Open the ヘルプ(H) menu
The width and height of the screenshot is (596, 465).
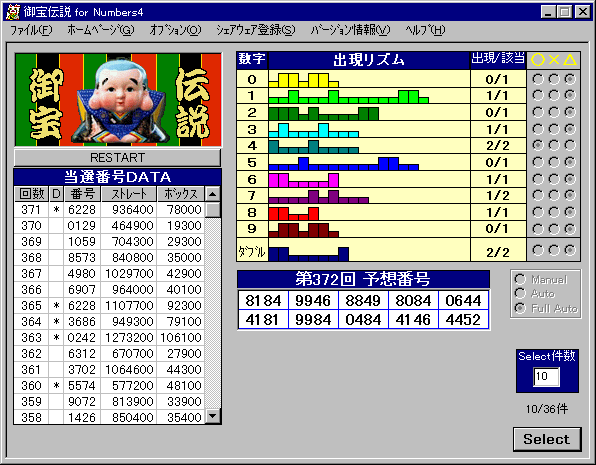pos(425,30)
